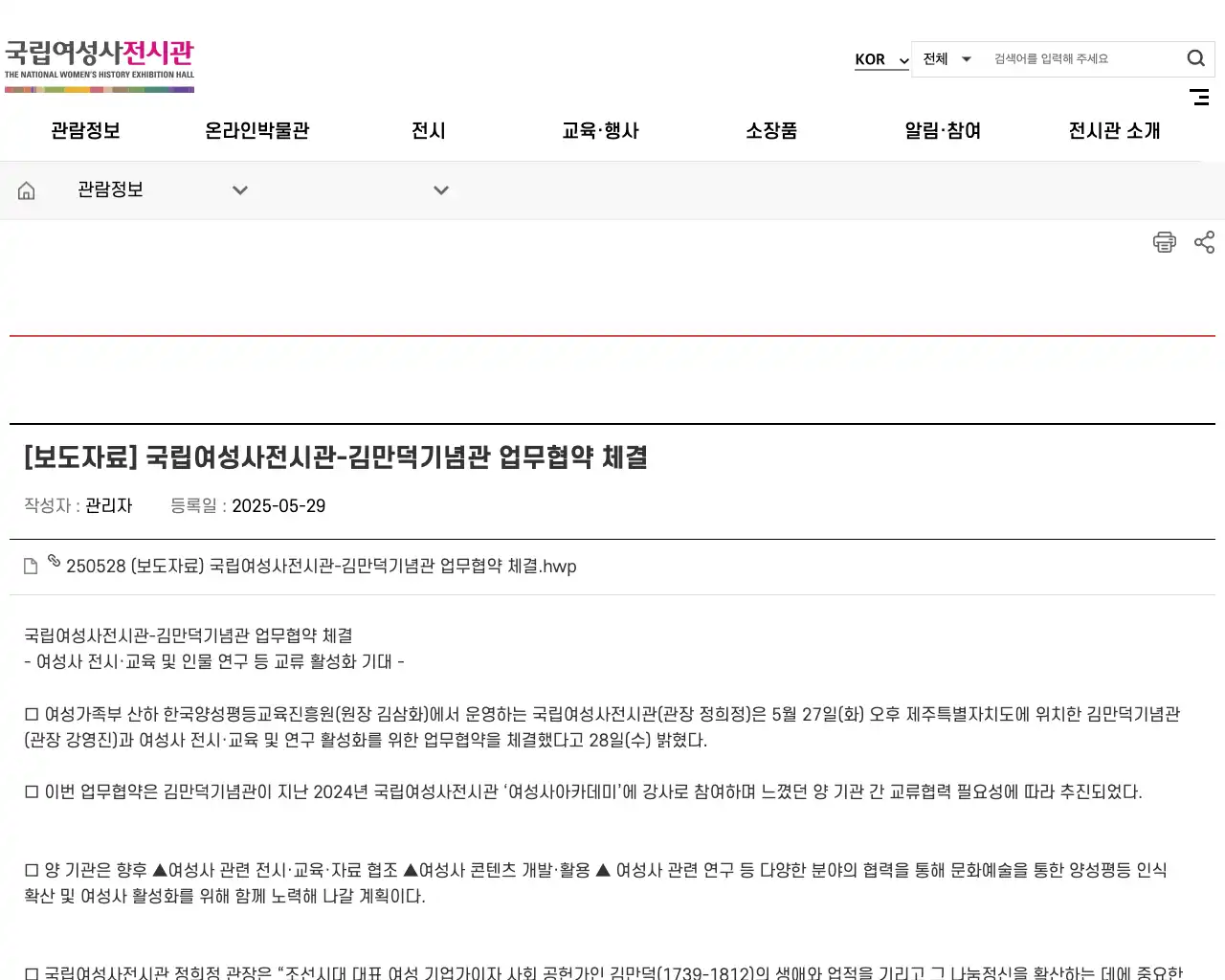Print the page with printer icon
The height and width of the screenshot is (980, 1225).
[x=1165, y=242]
